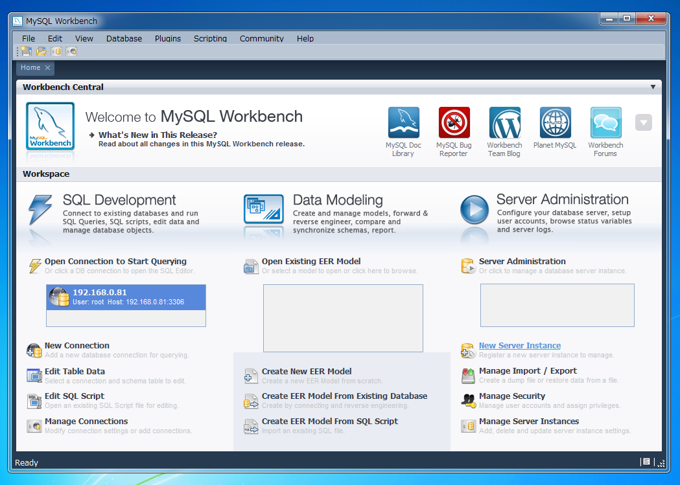Click Create EER Model From SQL Script text

[330, 421]
